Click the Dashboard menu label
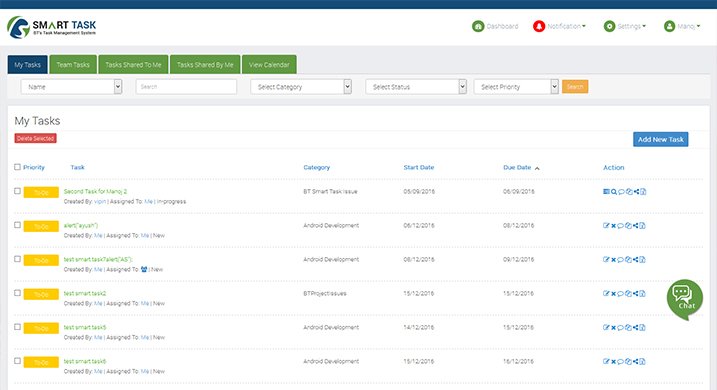 click(502, 26)
